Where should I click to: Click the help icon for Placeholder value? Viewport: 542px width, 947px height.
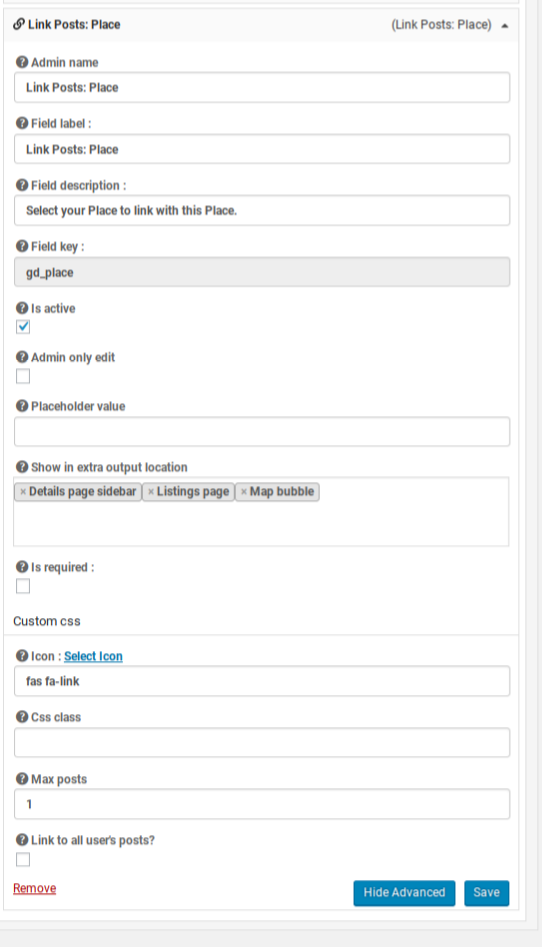(22, 406)
